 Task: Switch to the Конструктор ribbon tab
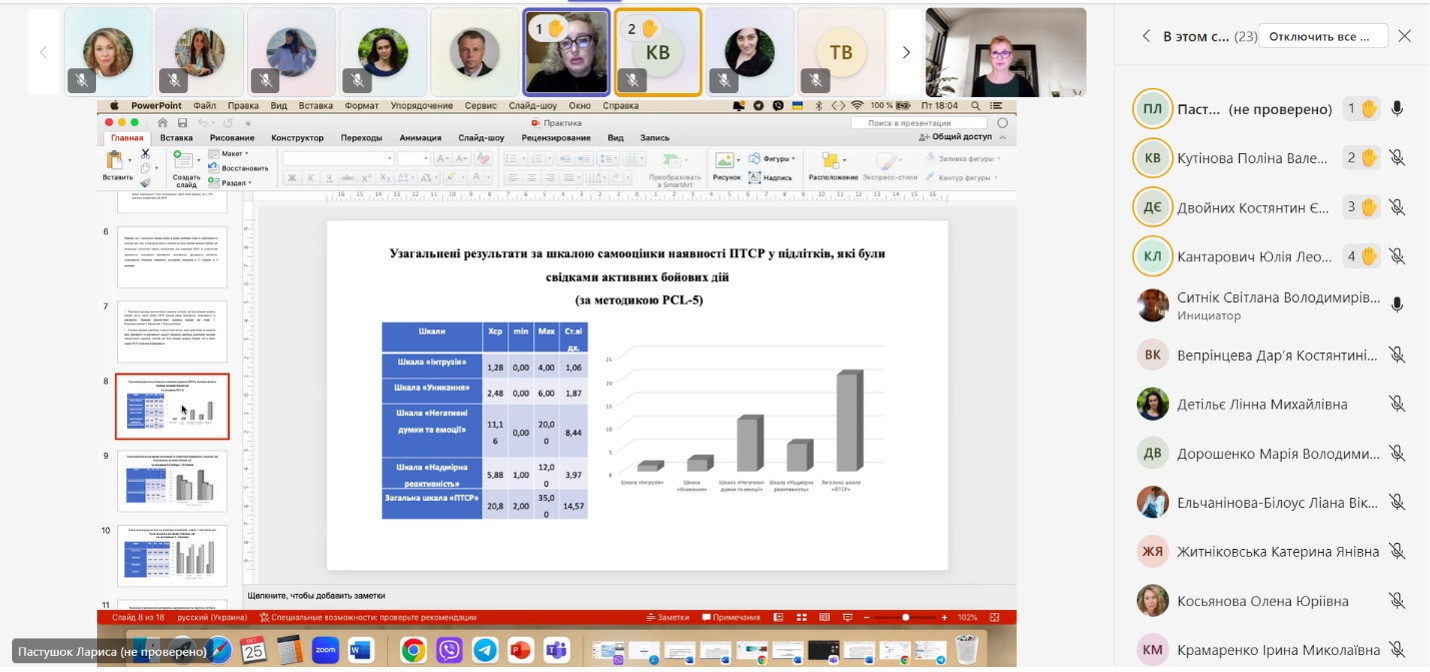pos(297,138)
